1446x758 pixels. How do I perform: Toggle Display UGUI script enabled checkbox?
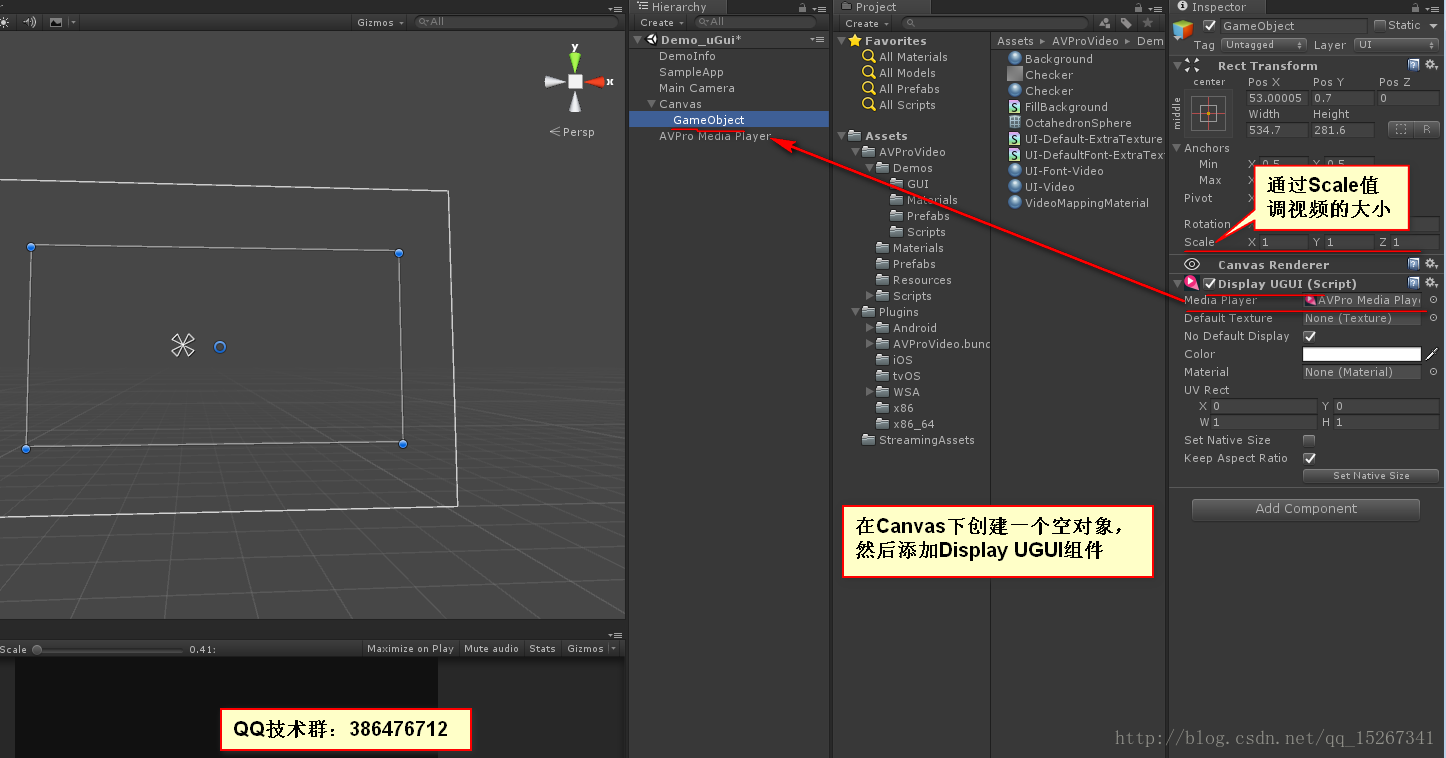1209,284
